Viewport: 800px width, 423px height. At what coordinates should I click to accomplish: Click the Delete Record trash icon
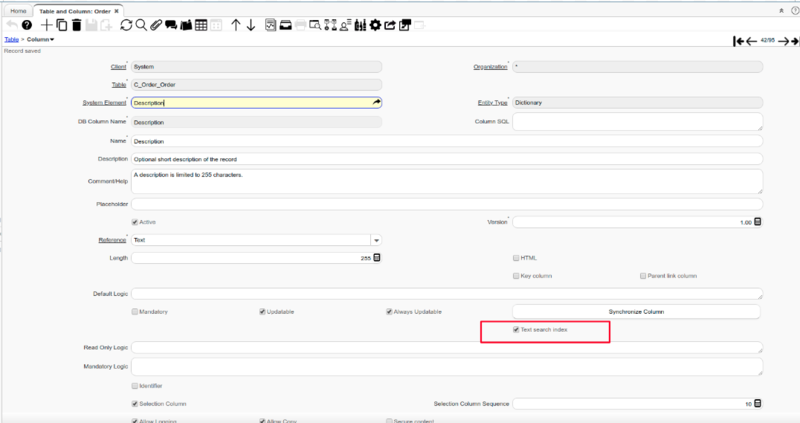(77, 24)
